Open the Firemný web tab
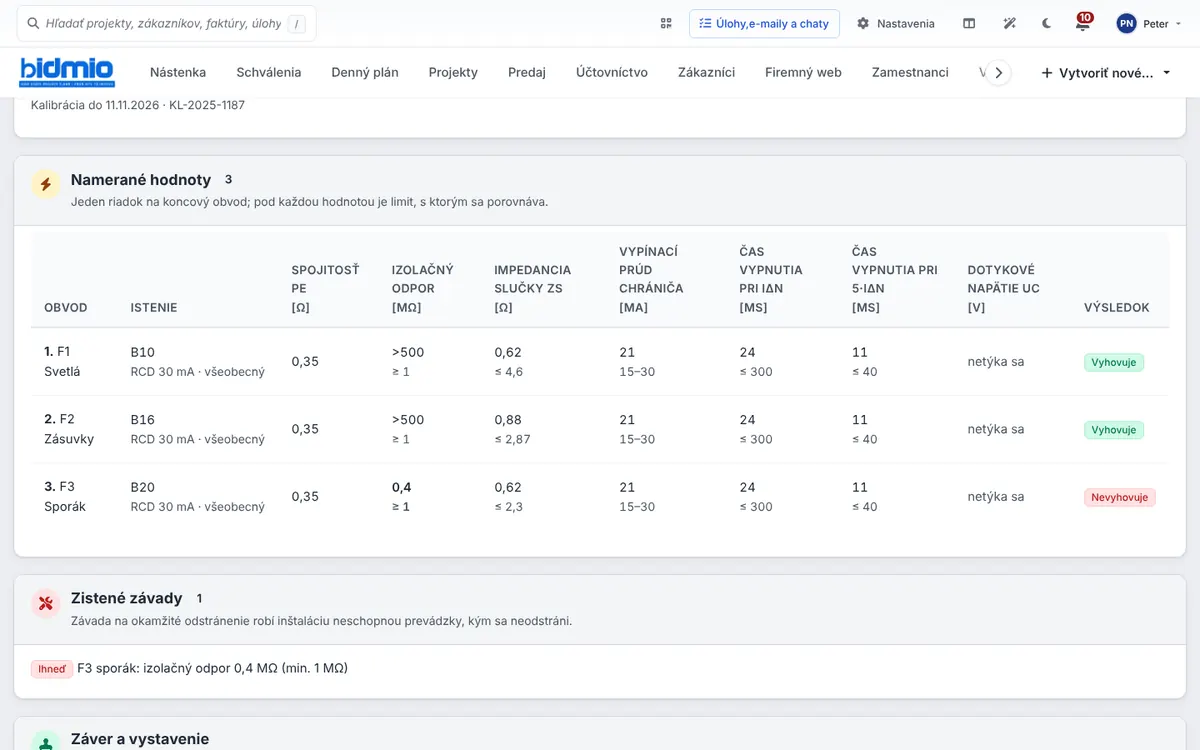Viewport: 1200px width, 750px height. (803, 72)
